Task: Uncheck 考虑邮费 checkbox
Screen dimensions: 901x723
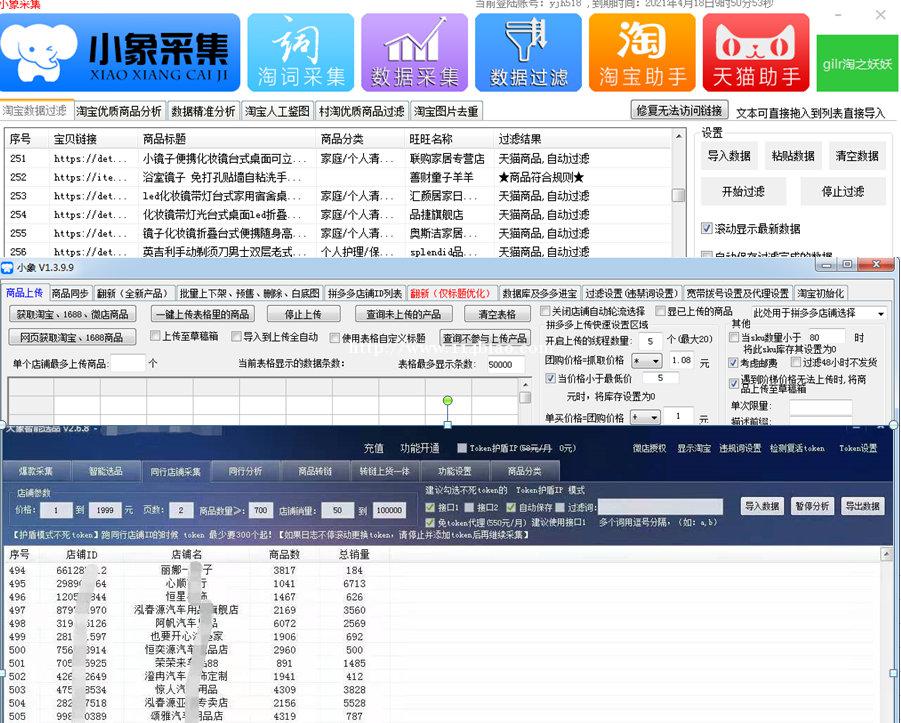Action: click(x=733, y=362)
